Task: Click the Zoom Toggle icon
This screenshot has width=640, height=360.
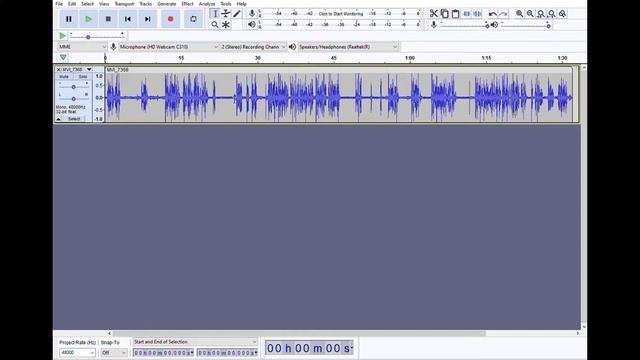Action: 562,14
